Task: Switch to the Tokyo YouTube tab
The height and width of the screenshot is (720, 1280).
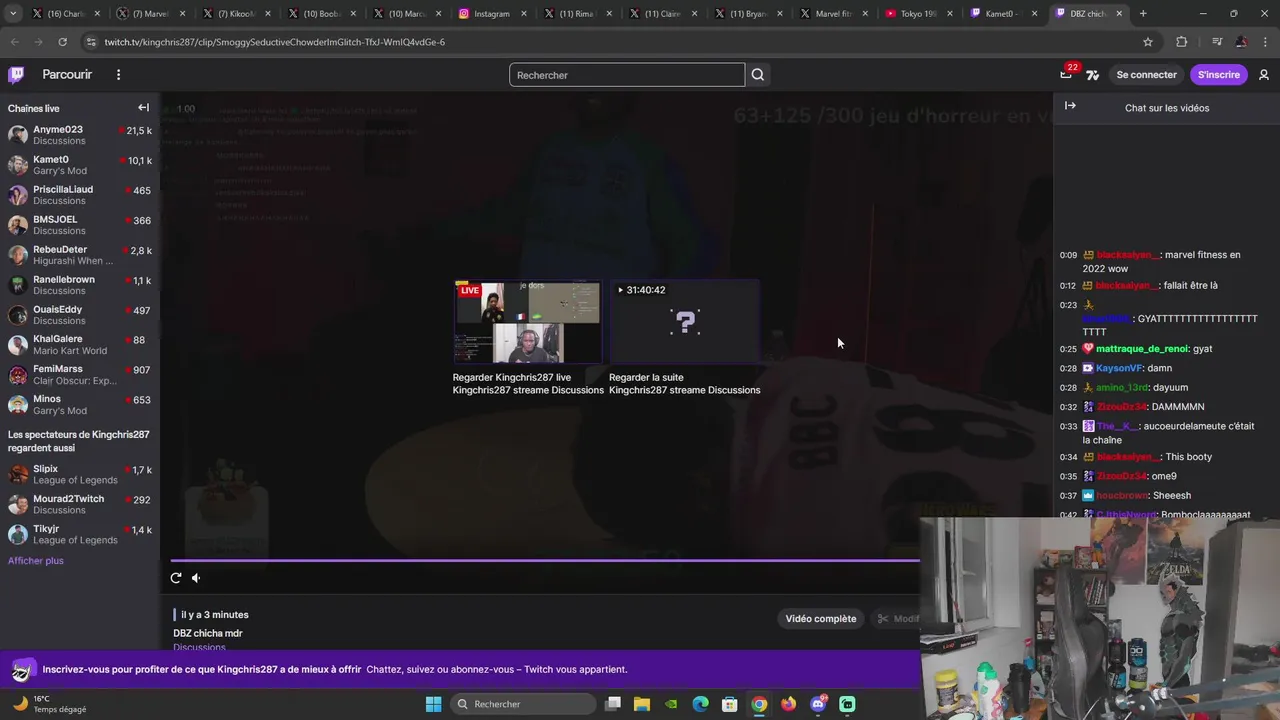Action: coord(914,14)
